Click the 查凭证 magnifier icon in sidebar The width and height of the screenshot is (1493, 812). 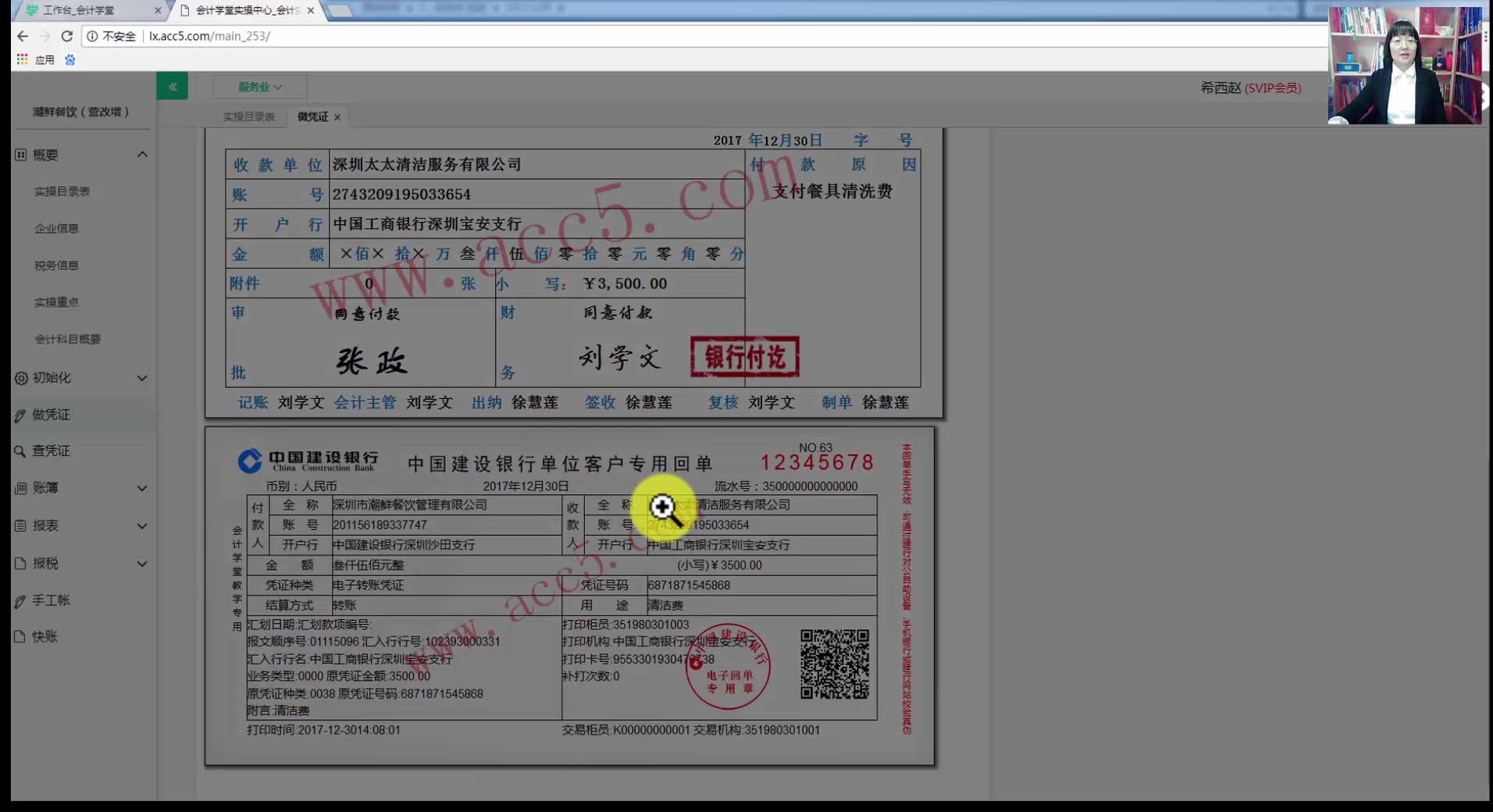21,451
